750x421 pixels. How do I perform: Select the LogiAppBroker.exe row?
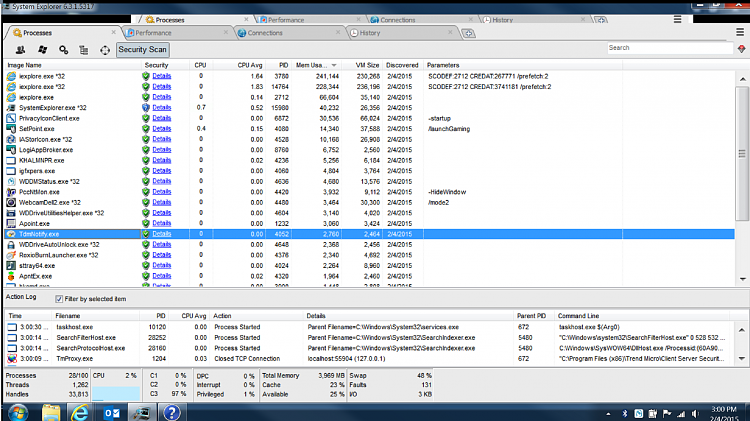coord(369,150)
